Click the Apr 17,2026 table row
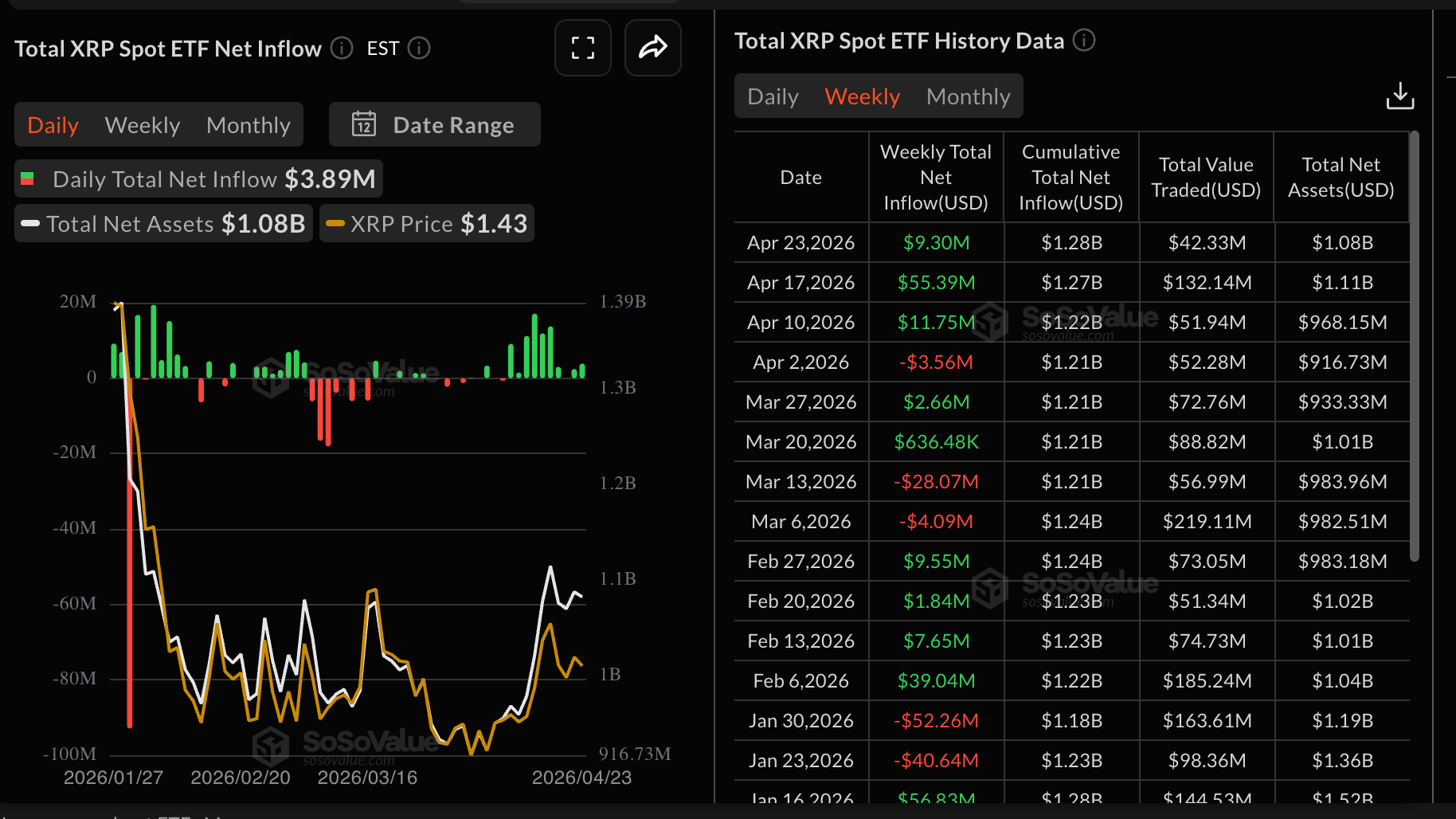 pyautogui.click(x=1071, y=282)
